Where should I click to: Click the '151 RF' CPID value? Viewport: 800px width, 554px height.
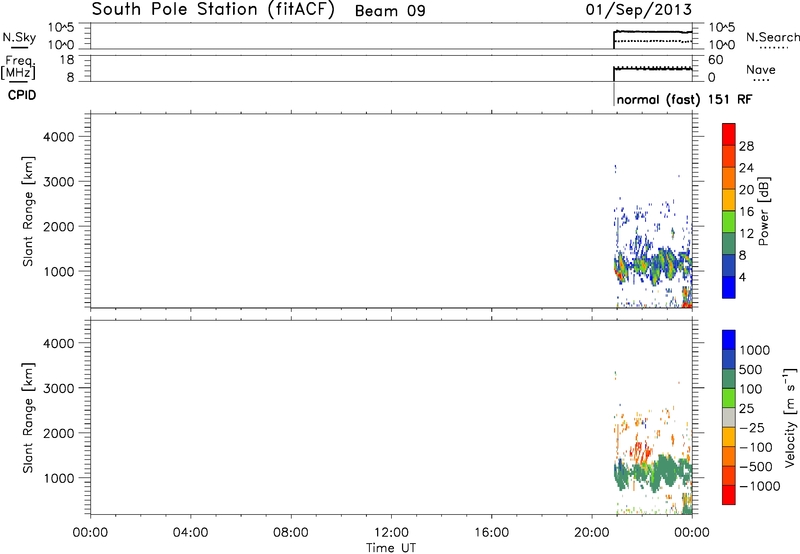pos(730,99)
